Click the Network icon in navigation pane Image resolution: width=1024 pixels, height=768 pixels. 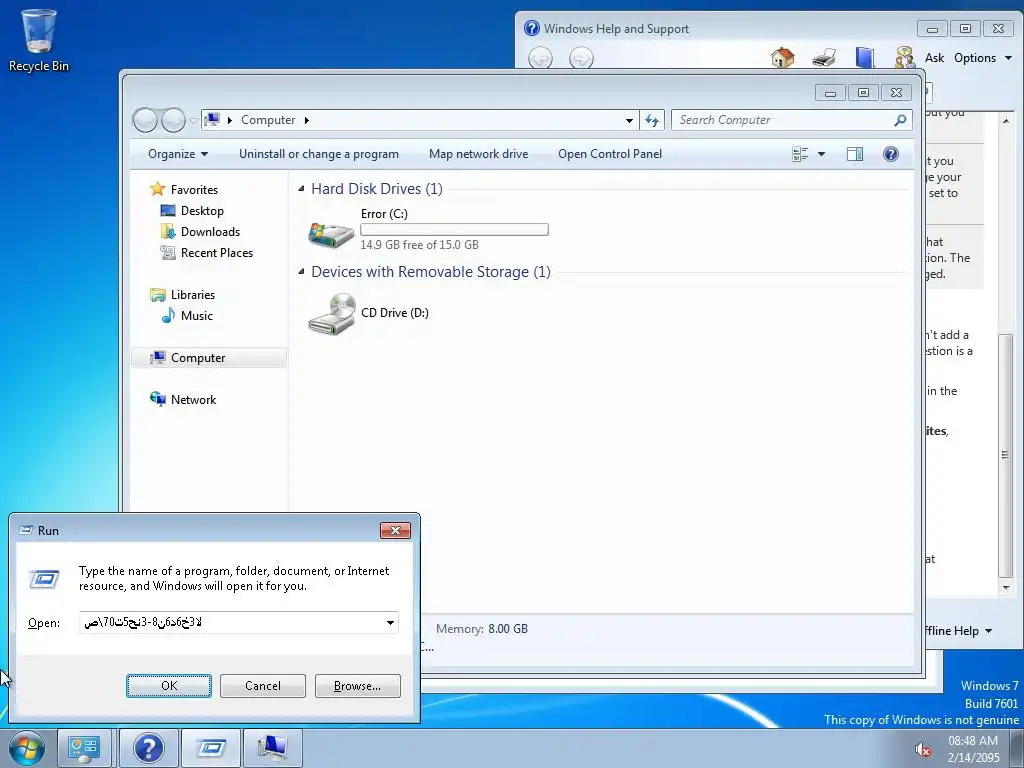(x=157, y=399)
